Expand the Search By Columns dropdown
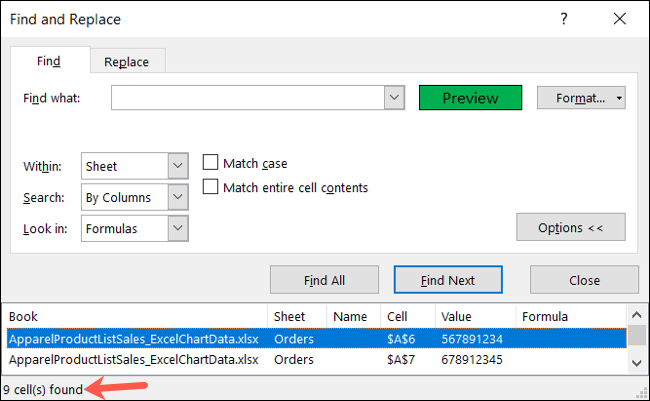Viewport: 650px width, 401px height. click(178, 197)
